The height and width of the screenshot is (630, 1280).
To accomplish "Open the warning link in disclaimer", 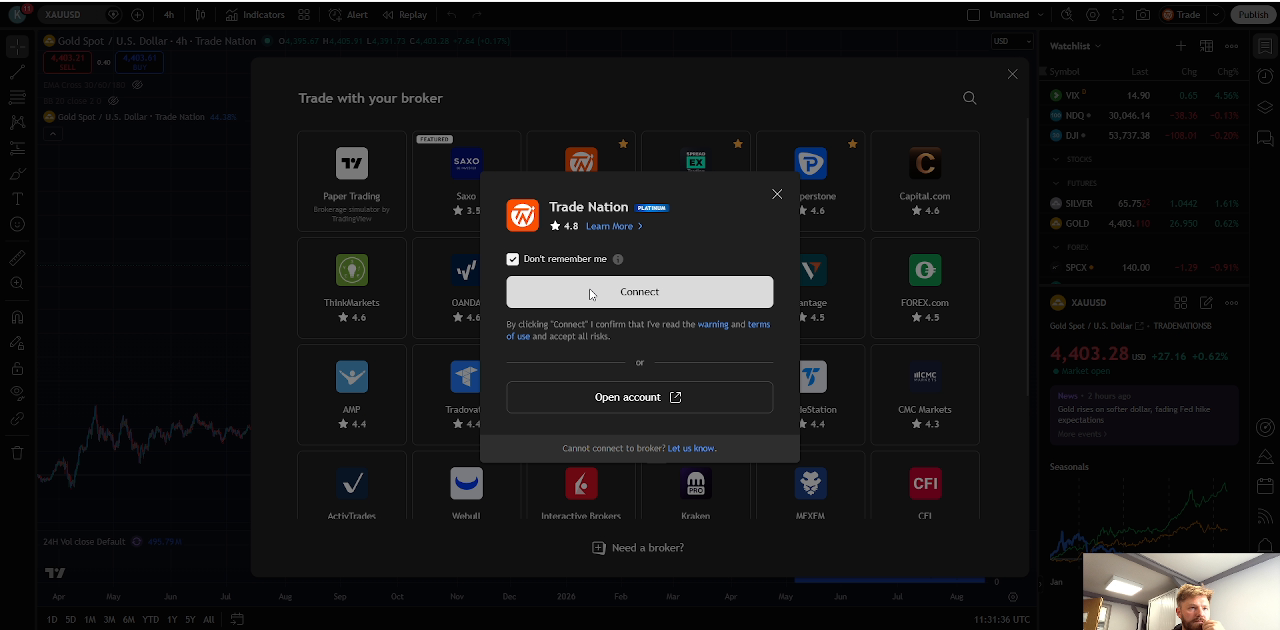I will point(713,324).
